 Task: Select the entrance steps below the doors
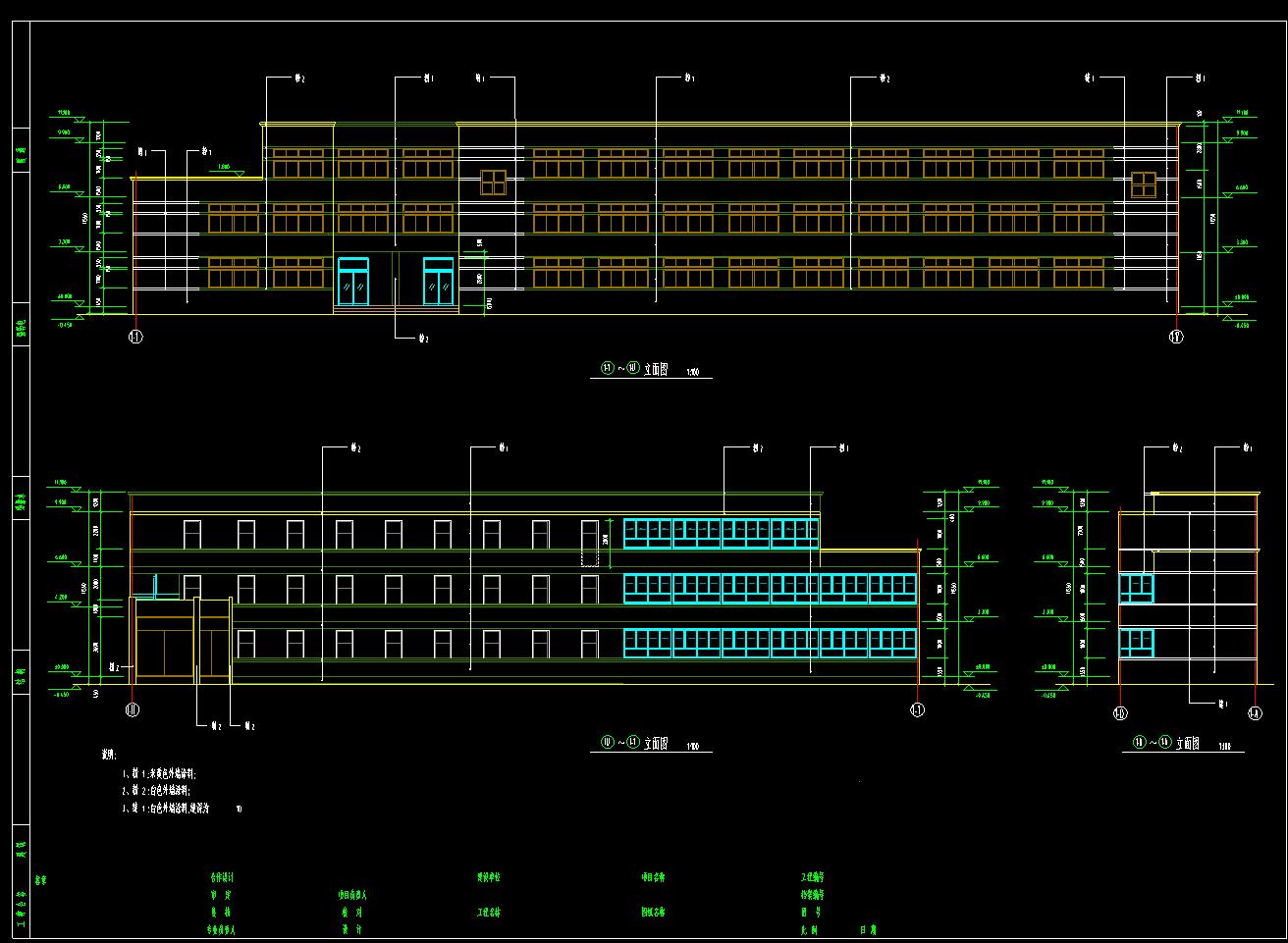click(x=396, y=309)
